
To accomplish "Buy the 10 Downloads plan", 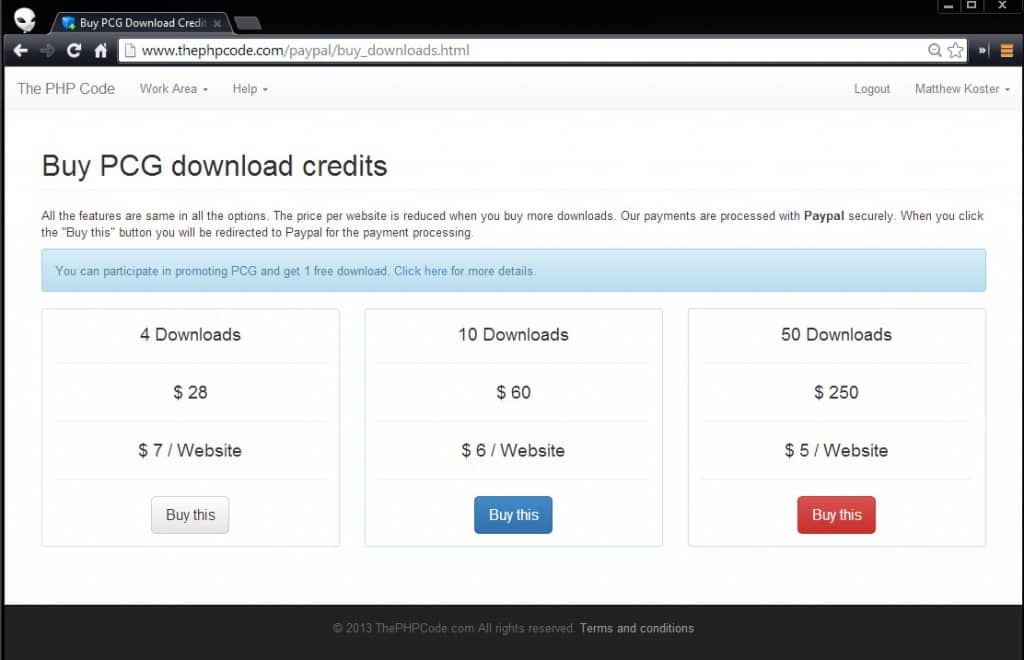I will (513, 514).
